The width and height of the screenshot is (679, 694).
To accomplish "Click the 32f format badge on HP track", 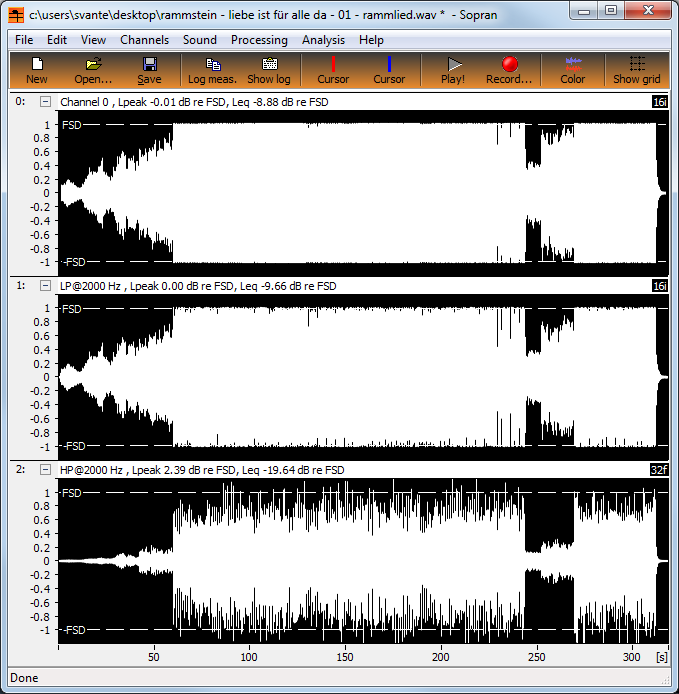I will 659,470.
